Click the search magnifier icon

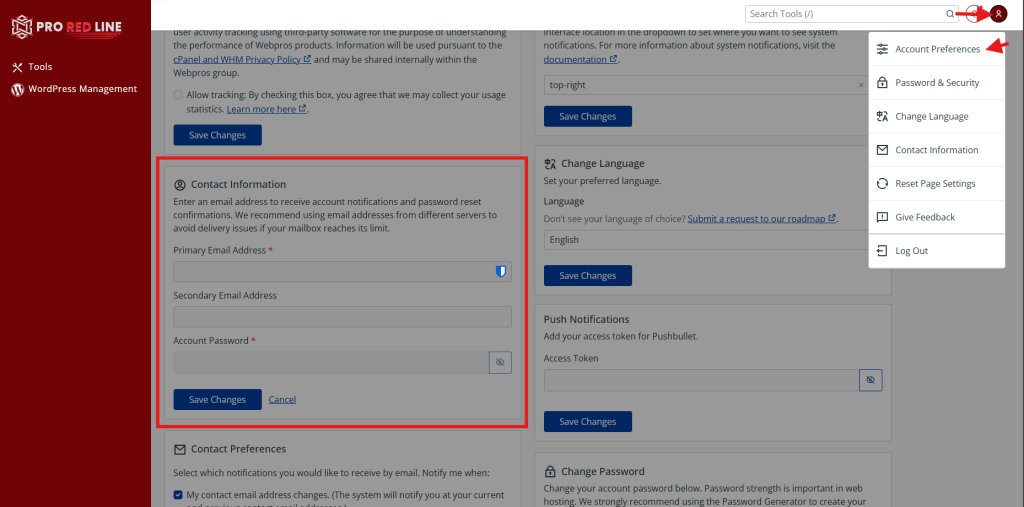click(950, 14)
